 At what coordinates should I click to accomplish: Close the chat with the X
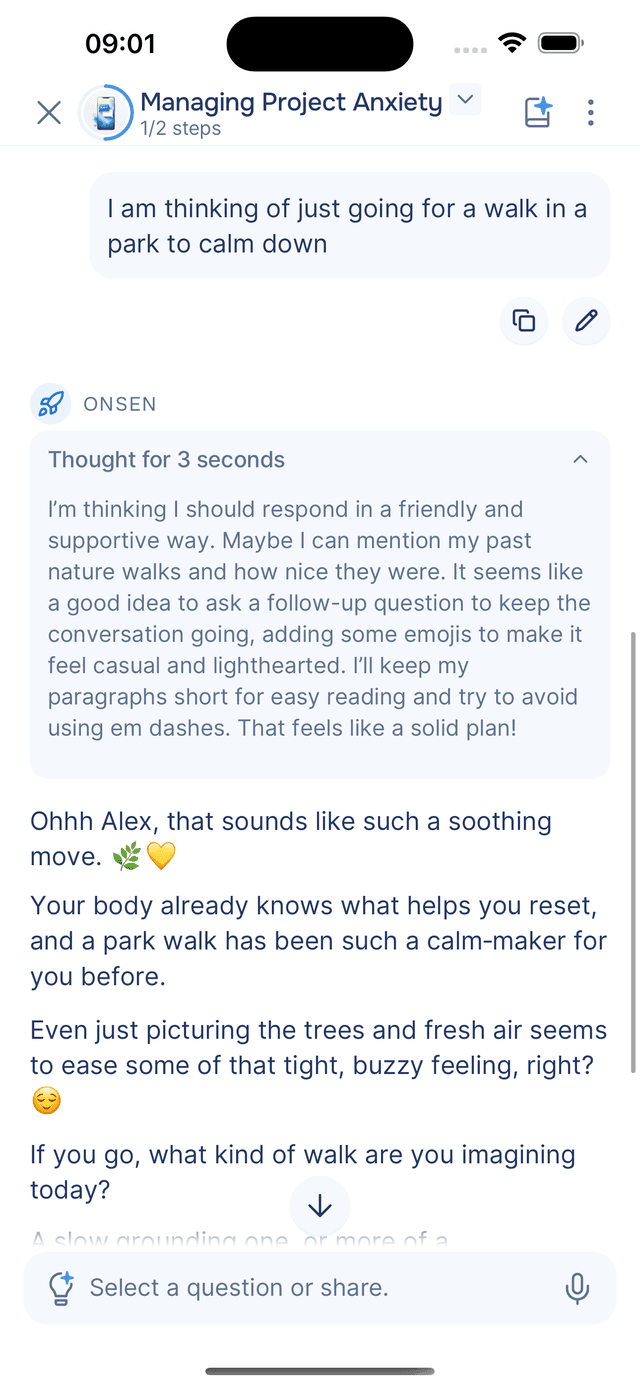[48, 113]
